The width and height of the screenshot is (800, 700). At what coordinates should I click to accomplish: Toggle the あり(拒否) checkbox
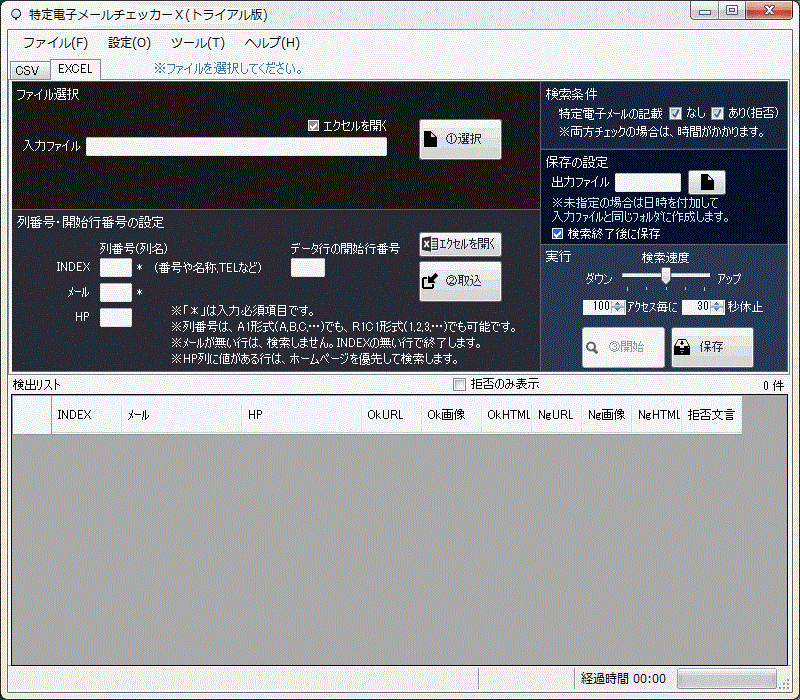click(717, 114)
